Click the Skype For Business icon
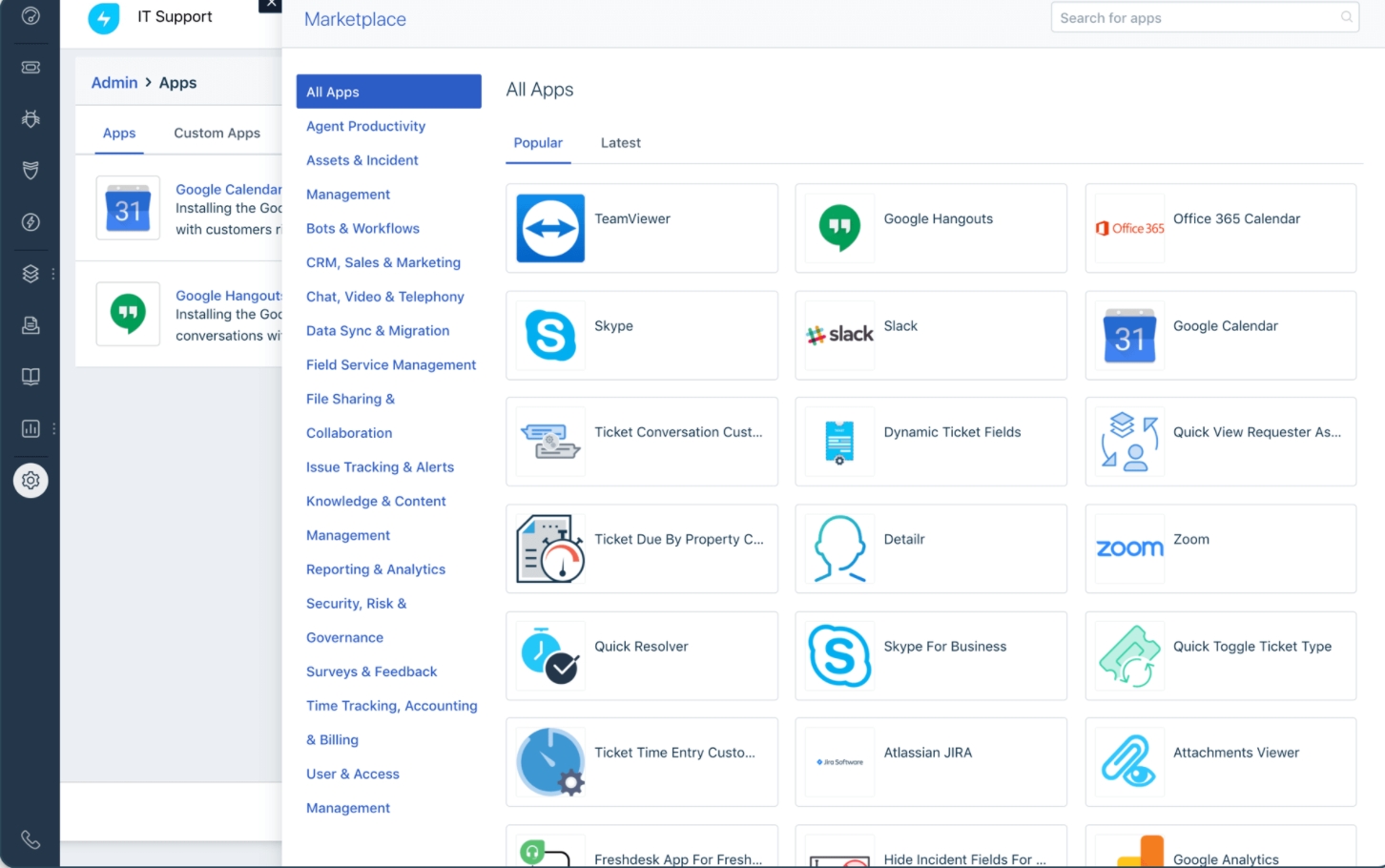The width and height of the screenshot is (1385, 868). pos(839,655)
